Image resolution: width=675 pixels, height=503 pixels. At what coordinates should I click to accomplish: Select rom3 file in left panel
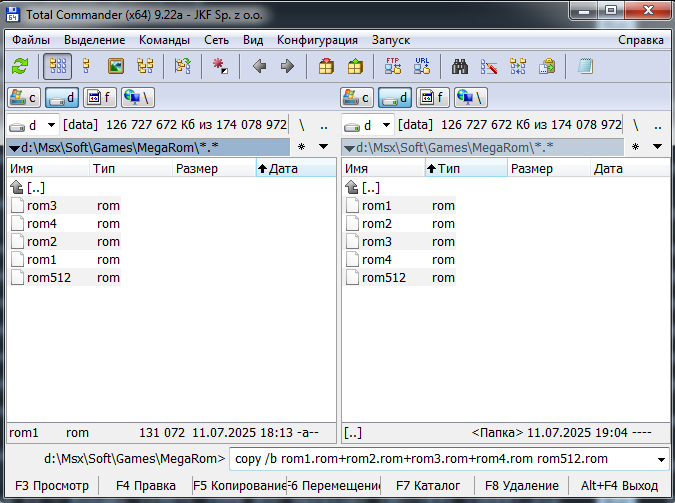(65, 206)
